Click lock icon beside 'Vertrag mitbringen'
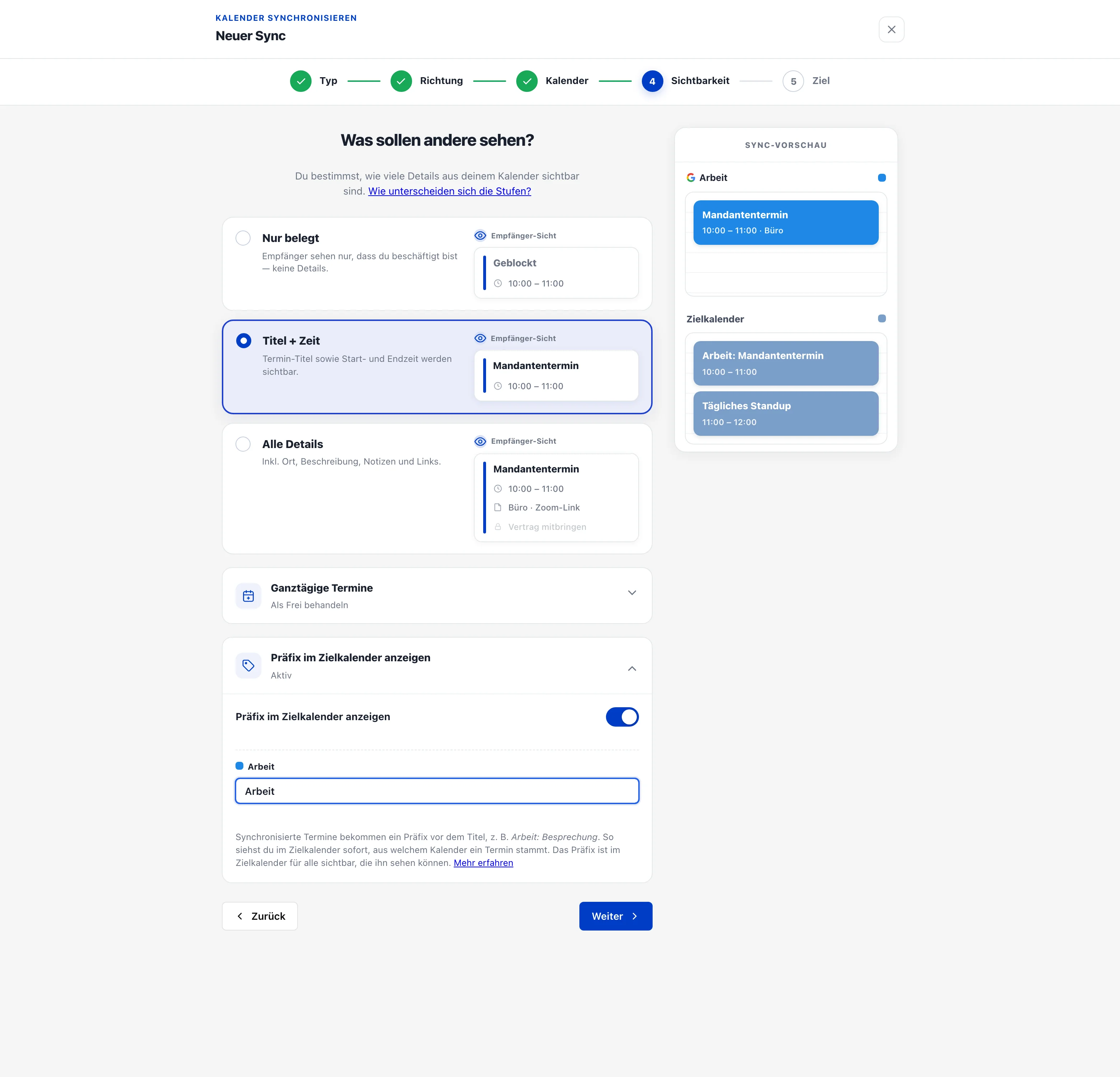The width and height of the screenshot is (1120, 1077). click(498, 527)
